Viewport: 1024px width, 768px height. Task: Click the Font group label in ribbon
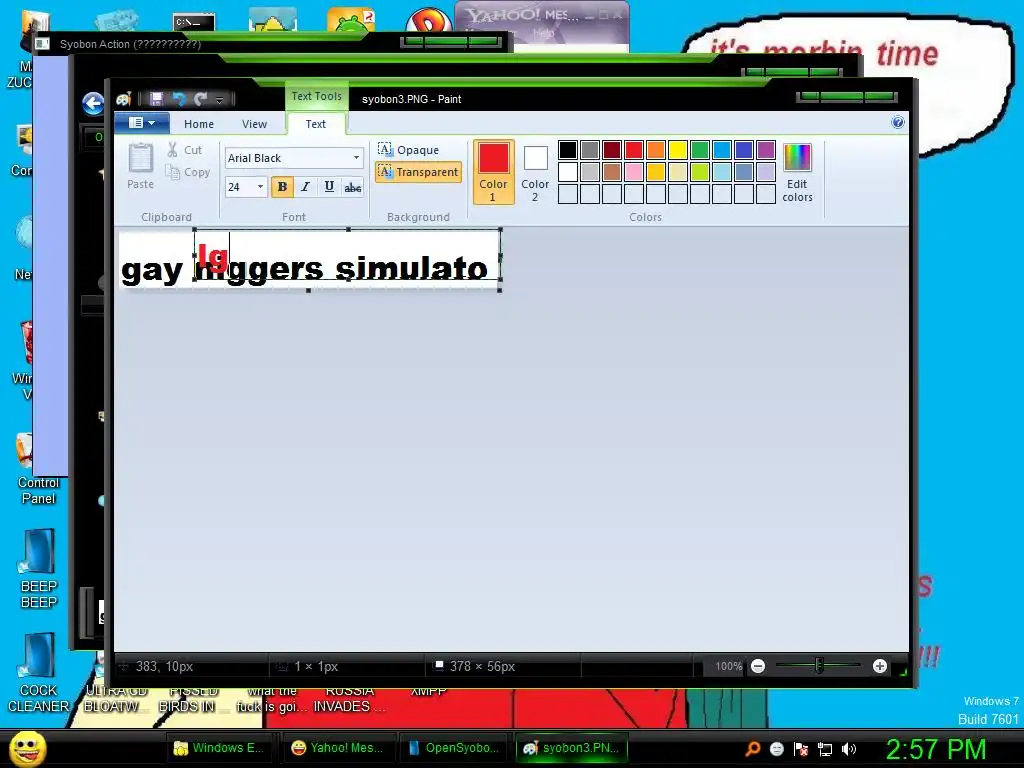click(293, 217)
